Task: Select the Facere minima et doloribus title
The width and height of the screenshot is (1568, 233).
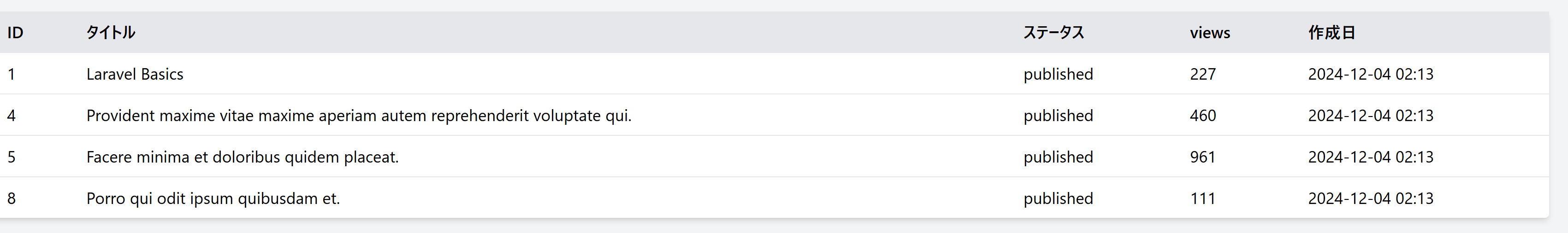Action: pos(242,157)
